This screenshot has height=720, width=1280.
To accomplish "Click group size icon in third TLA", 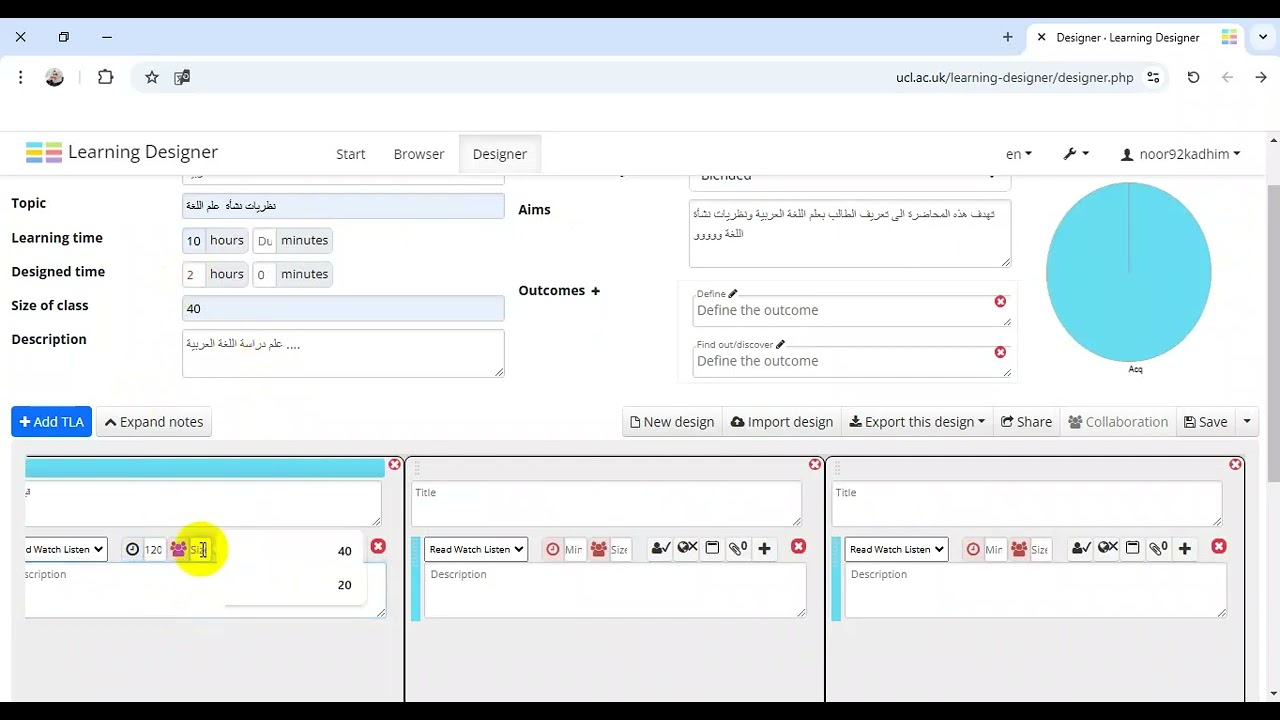I will click(1019, 549).
